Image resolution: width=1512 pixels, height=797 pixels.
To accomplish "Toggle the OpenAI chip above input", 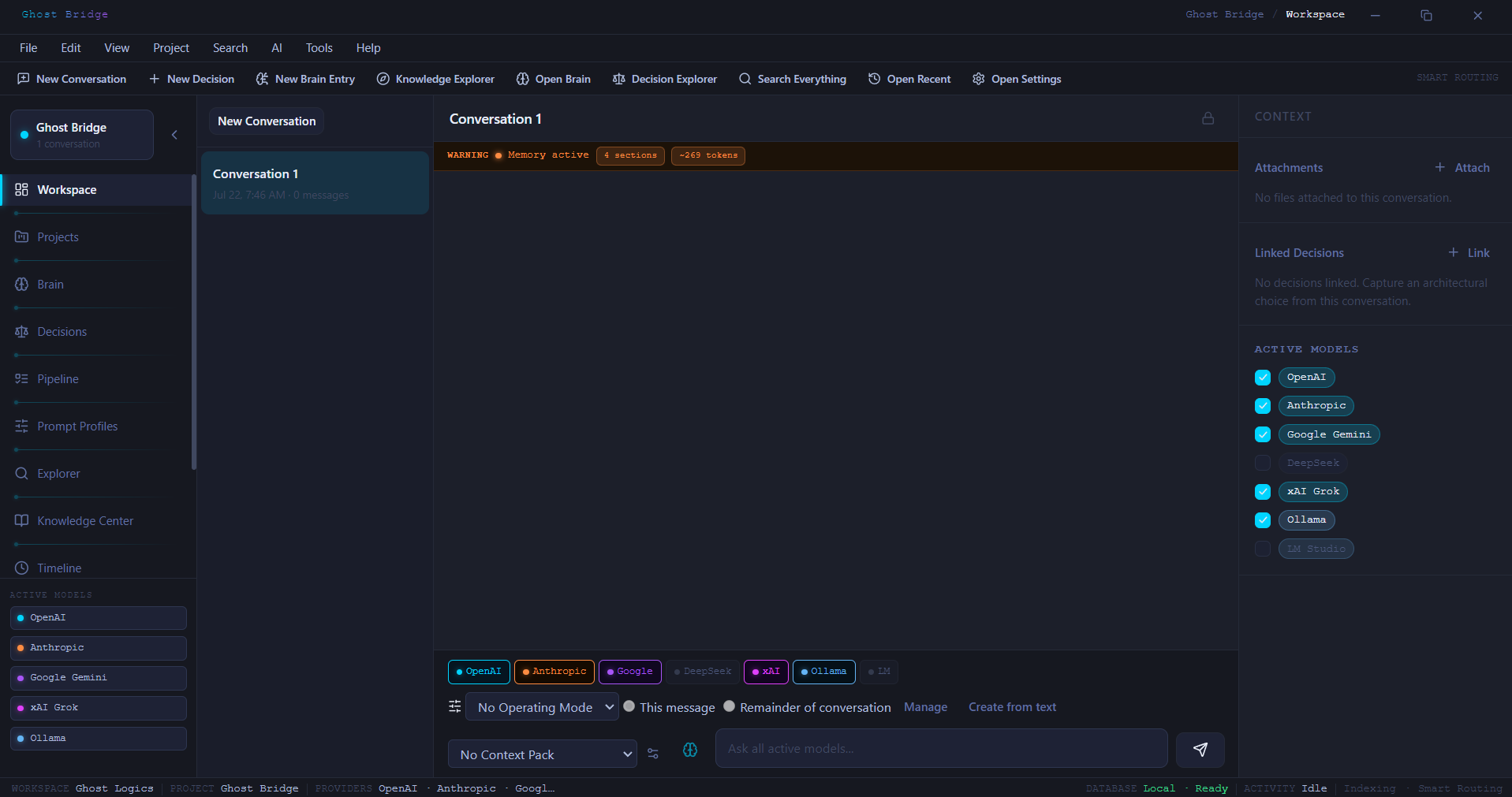I will pos(479,672).
